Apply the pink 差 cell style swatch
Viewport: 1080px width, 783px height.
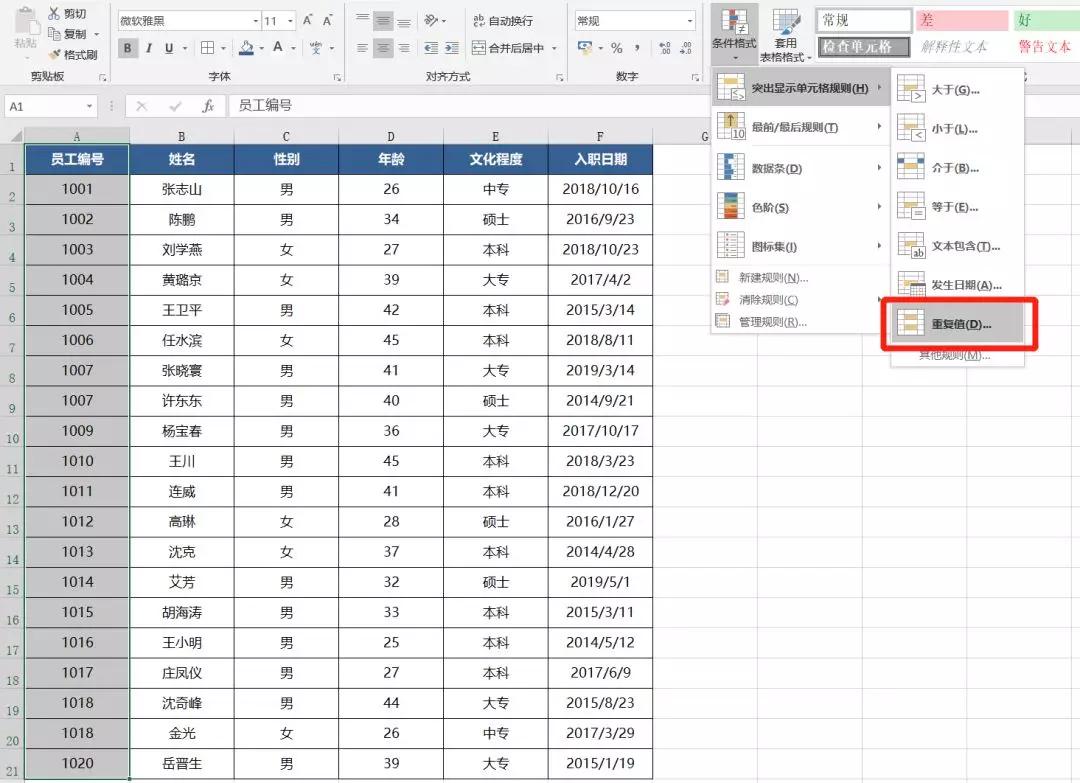[x=961, y=21]
